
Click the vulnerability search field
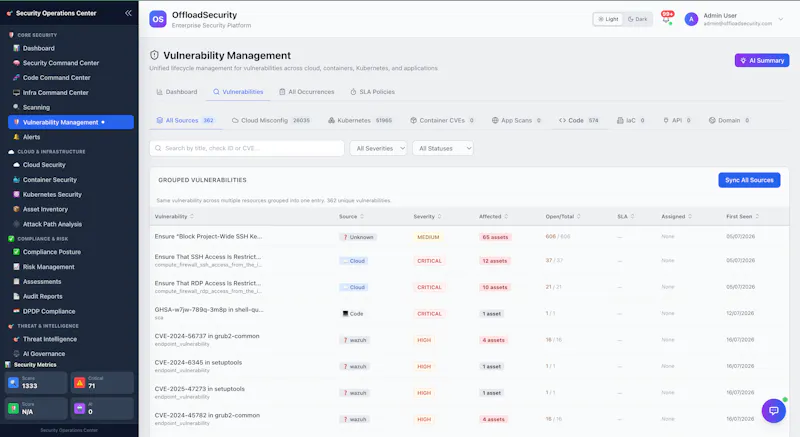pos(246,148)
